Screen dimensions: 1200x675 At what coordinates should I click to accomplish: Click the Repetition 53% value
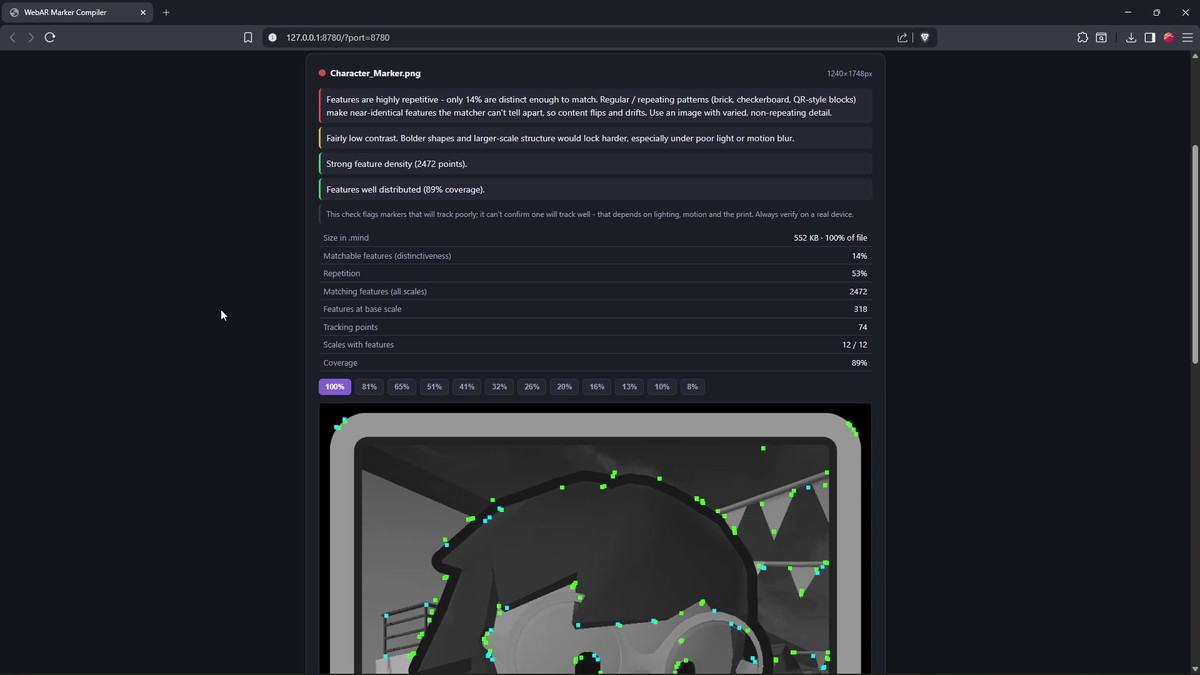click(x=859, y=273)
